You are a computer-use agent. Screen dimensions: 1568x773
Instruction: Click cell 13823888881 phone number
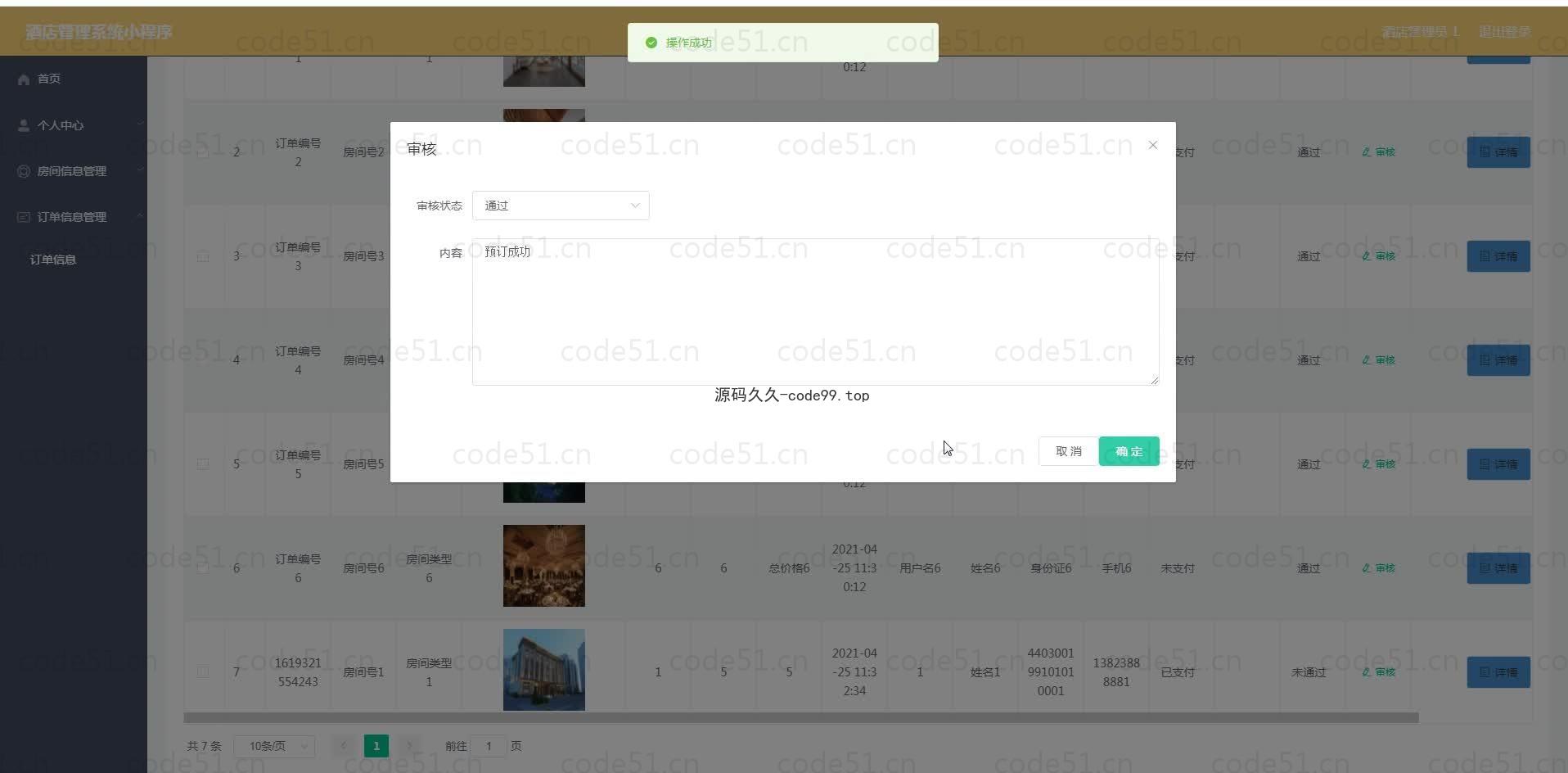(x=1116, y=672)
